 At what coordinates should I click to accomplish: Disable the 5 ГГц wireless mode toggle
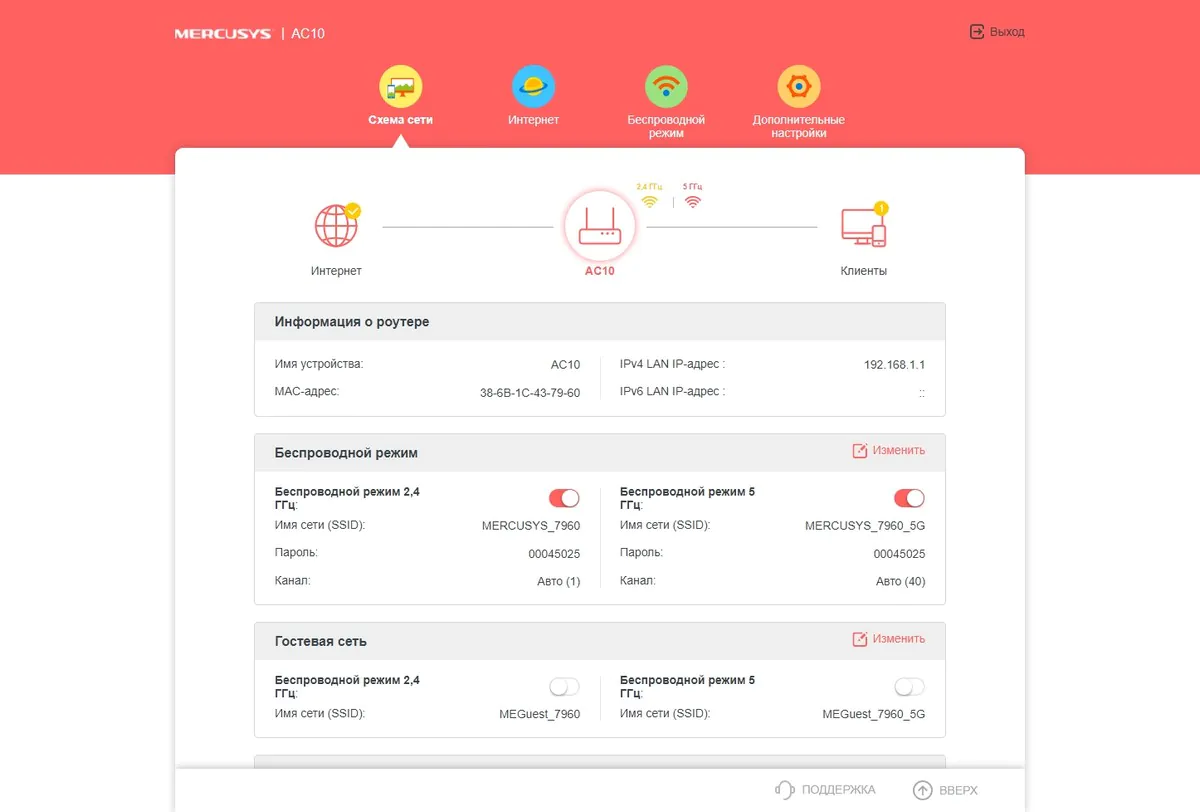(x=909, y=498)
